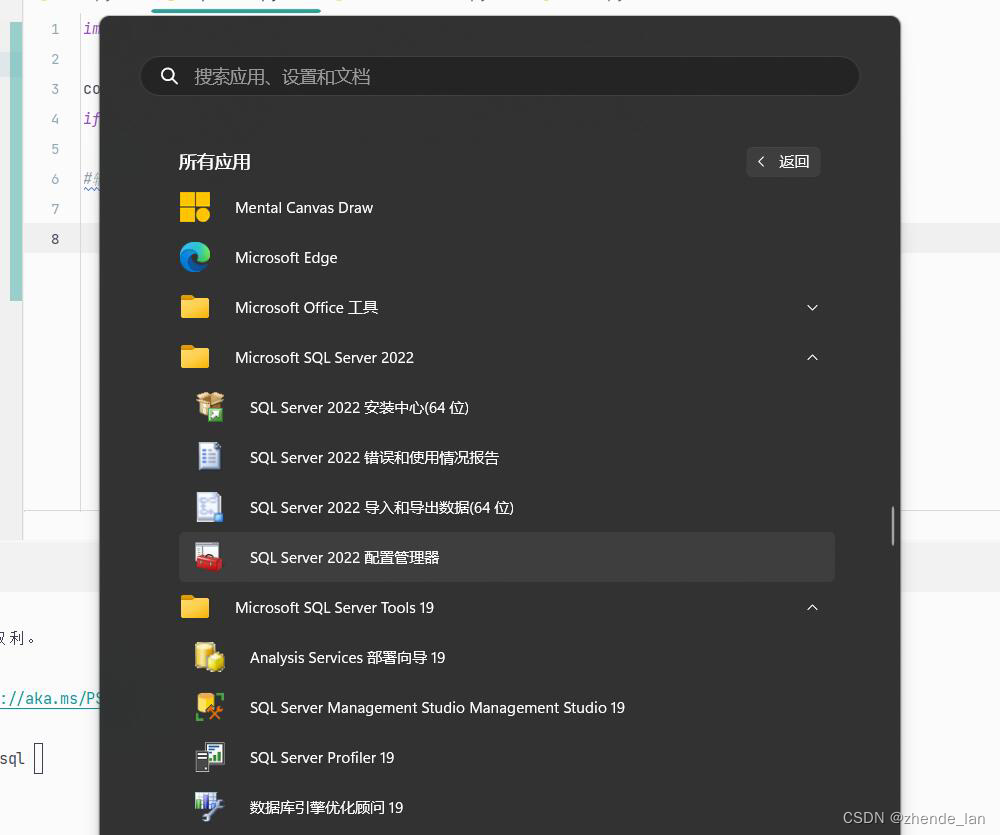Launch Microsoft Edge browser icon
The image size is (1000, 835).
point(195,257)
